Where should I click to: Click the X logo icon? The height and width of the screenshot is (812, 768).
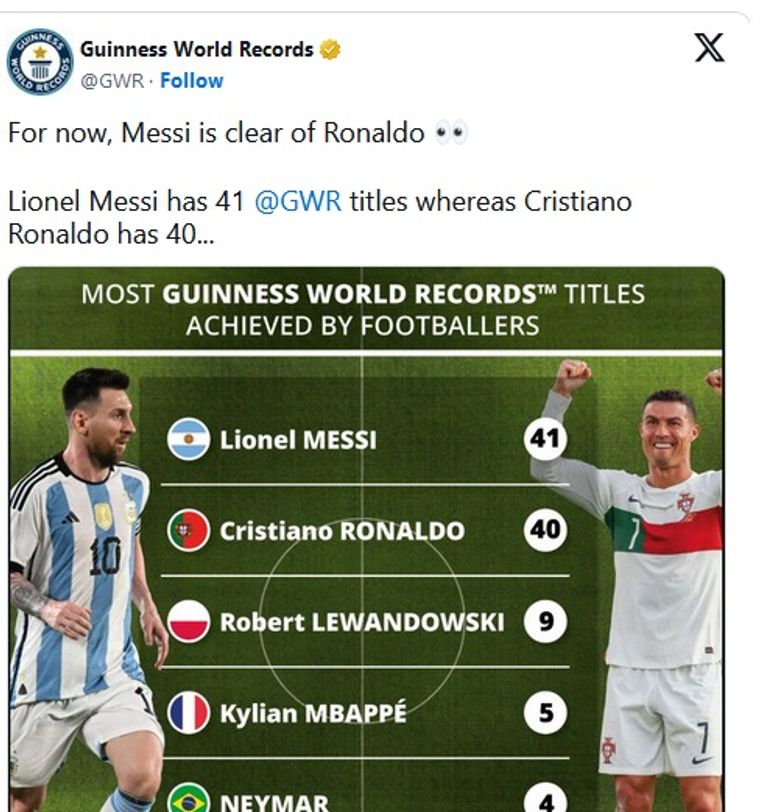click(709, 47)
